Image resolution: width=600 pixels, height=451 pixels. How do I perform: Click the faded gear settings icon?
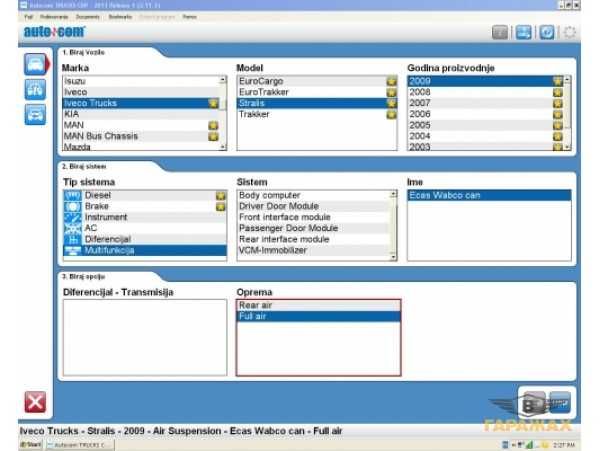pyautogui.click(x=570, y=33)
